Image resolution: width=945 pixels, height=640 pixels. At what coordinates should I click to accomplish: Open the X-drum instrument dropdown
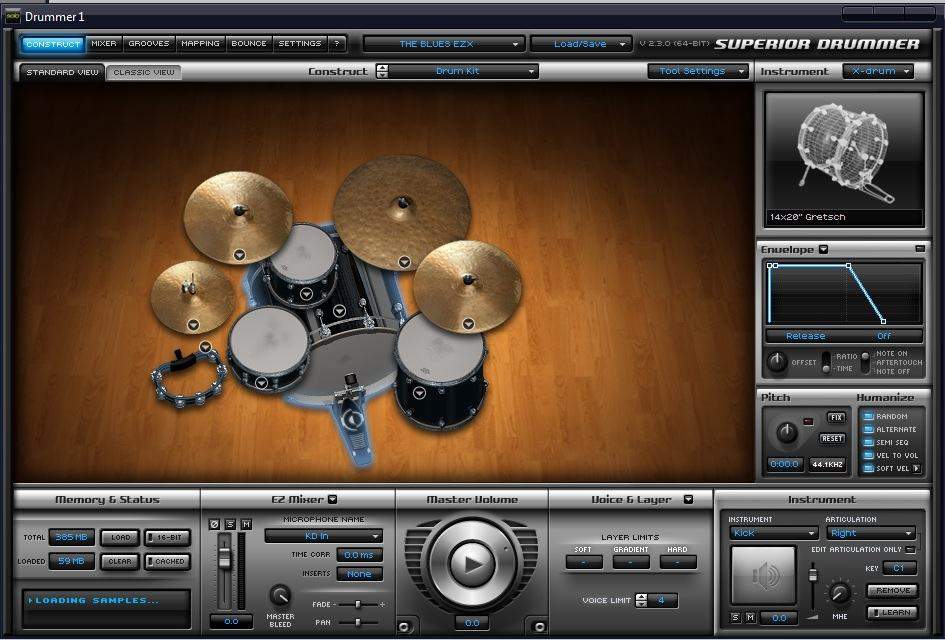pyautogui.click(x=878, y=71)
